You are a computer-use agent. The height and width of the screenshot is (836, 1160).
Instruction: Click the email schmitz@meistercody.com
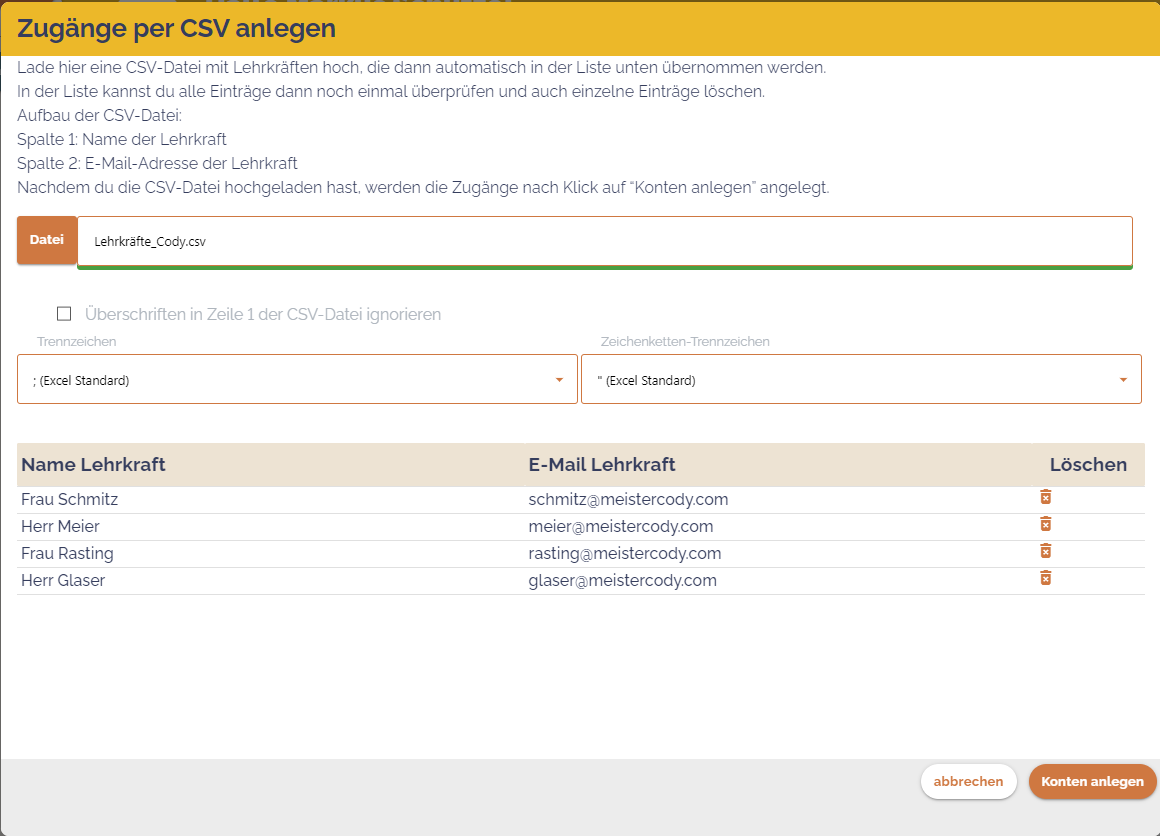click(628, 499)
